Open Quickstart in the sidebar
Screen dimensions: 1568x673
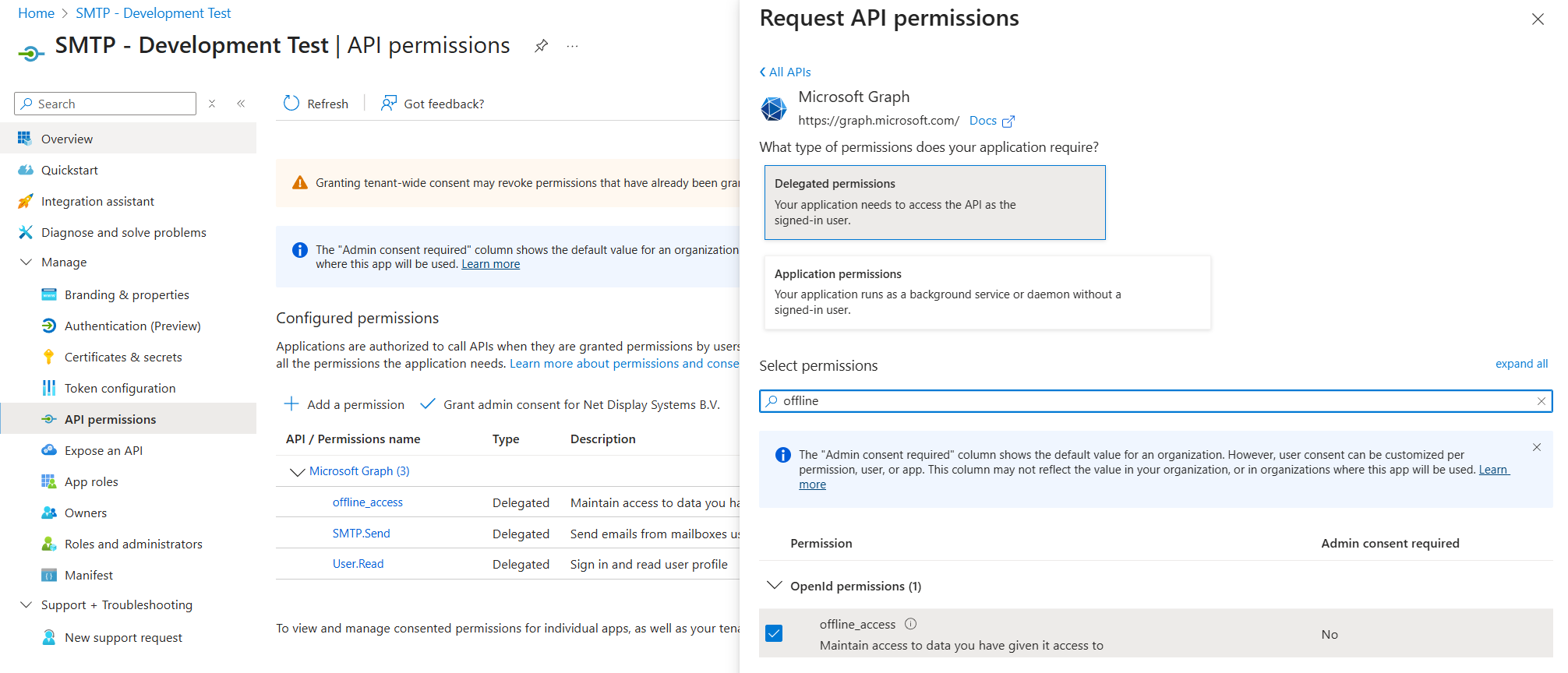(128, 170)
